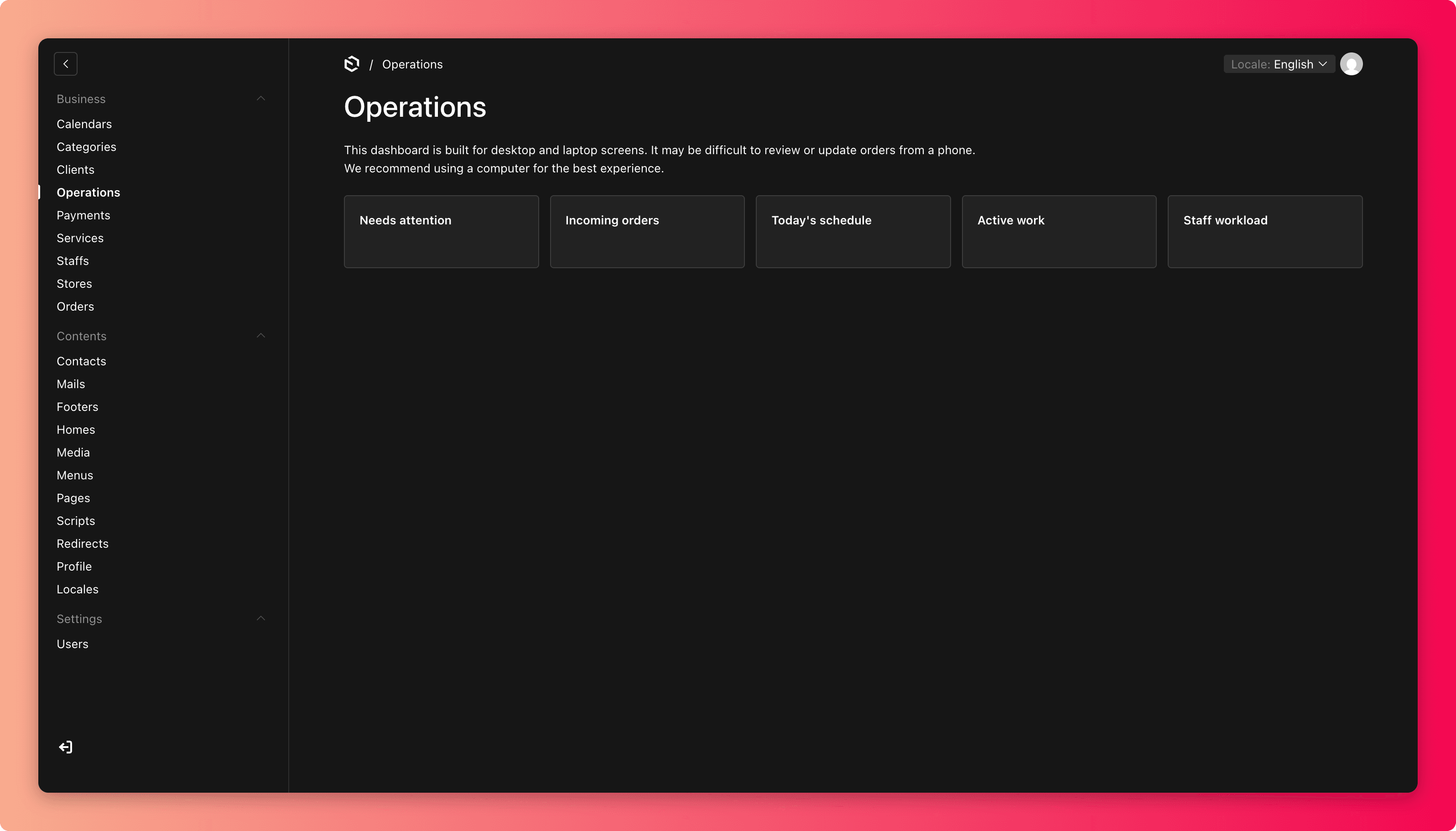
Task: Click the Contents section header
Action: (82, 336)
